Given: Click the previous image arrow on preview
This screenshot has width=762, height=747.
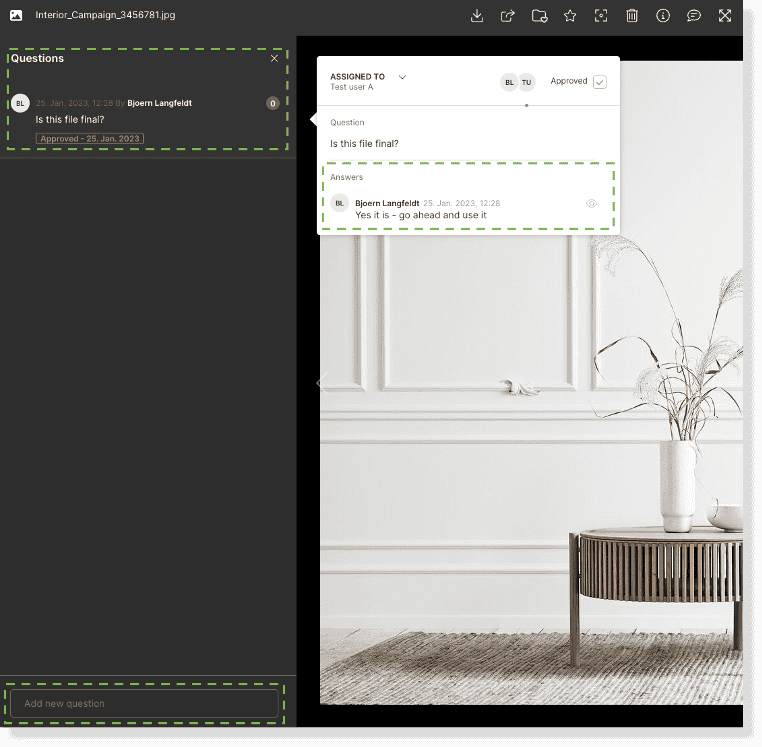Looking at the screenshot, I should pyautogui.click(x=321, y=382).
